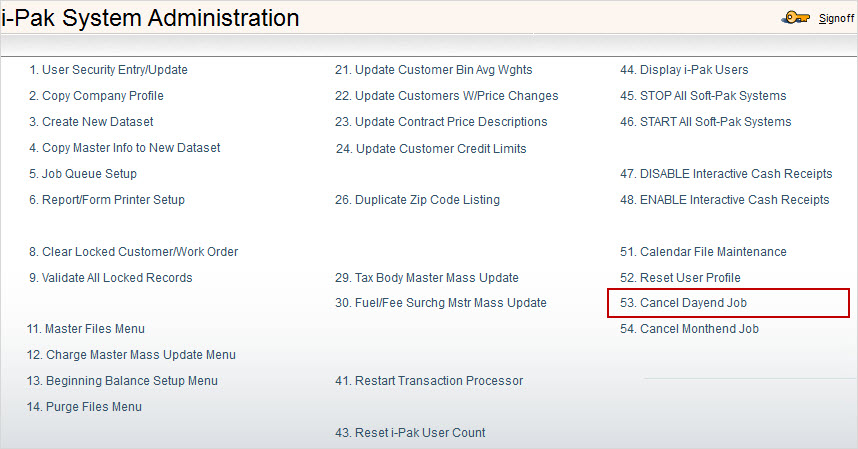Select 30. Fuel/Fee Surchg Mstr Mass Update
The width and height of the screenshot is (858, 449).
441,303
